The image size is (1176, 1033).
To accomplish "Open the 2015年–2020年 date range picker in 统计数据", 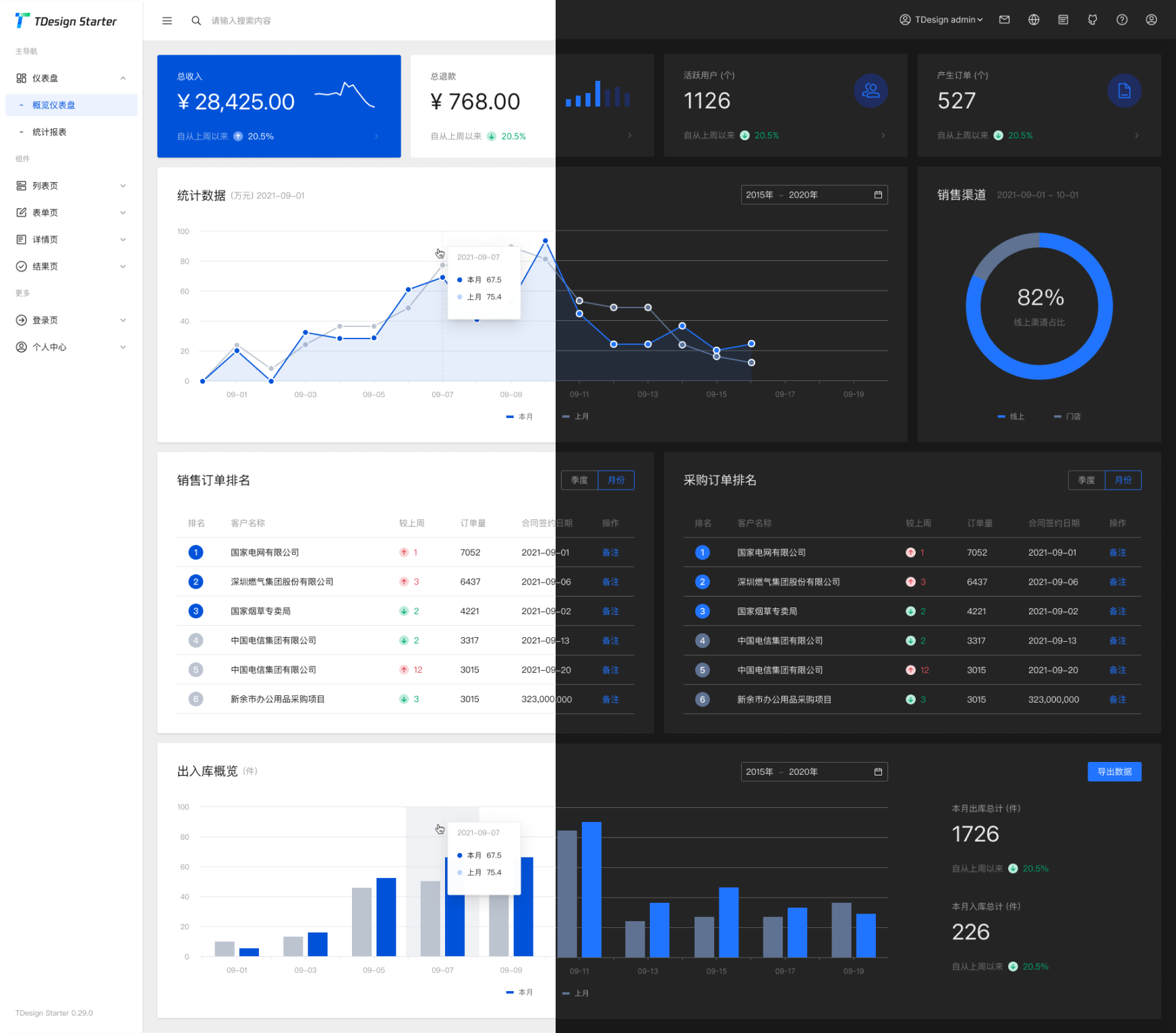I will coord(813,195).
